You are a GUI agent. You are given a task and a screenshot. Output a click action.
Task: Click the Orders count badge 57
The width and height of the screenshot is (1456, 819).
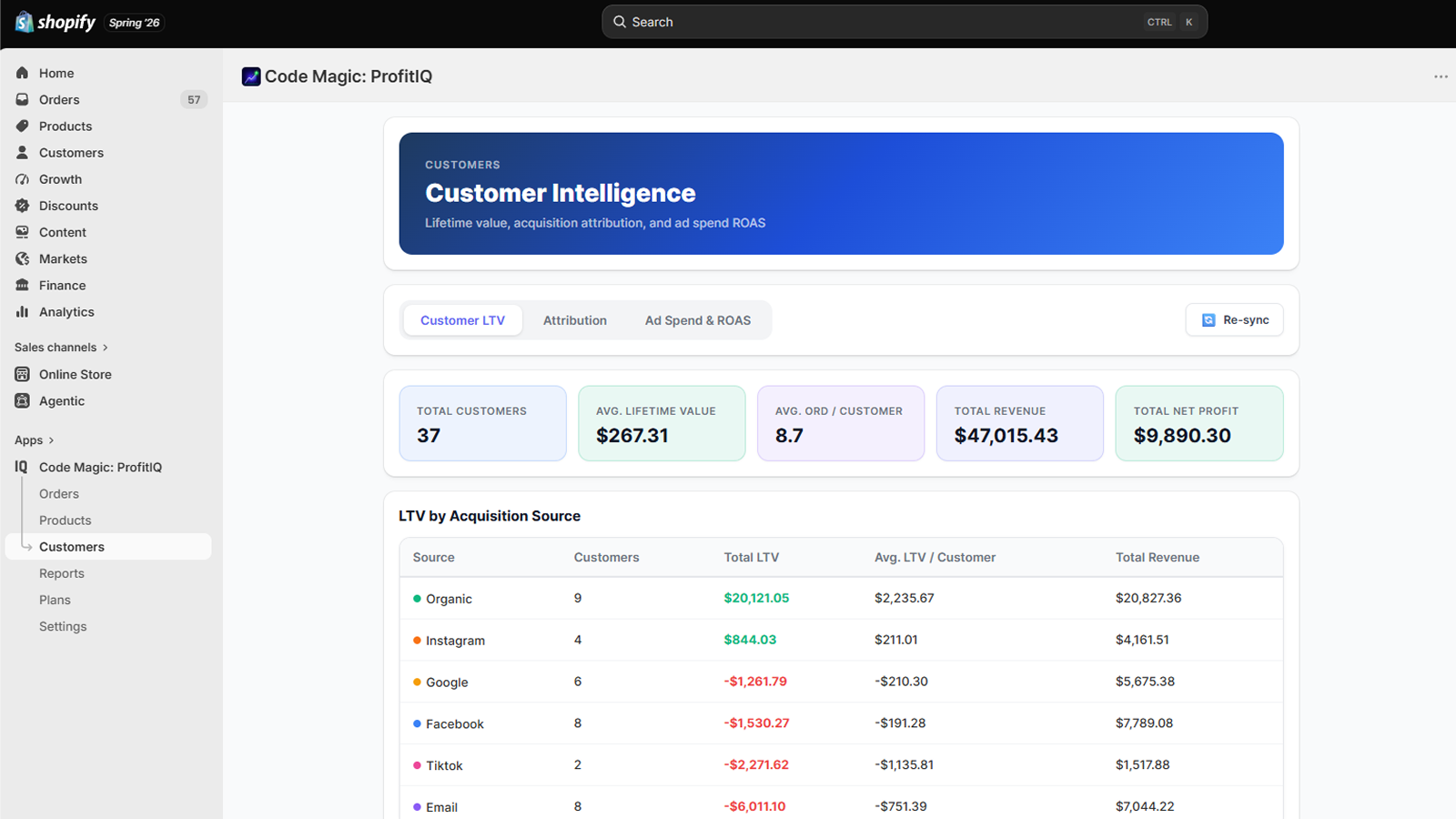click(x=194, y=100)
